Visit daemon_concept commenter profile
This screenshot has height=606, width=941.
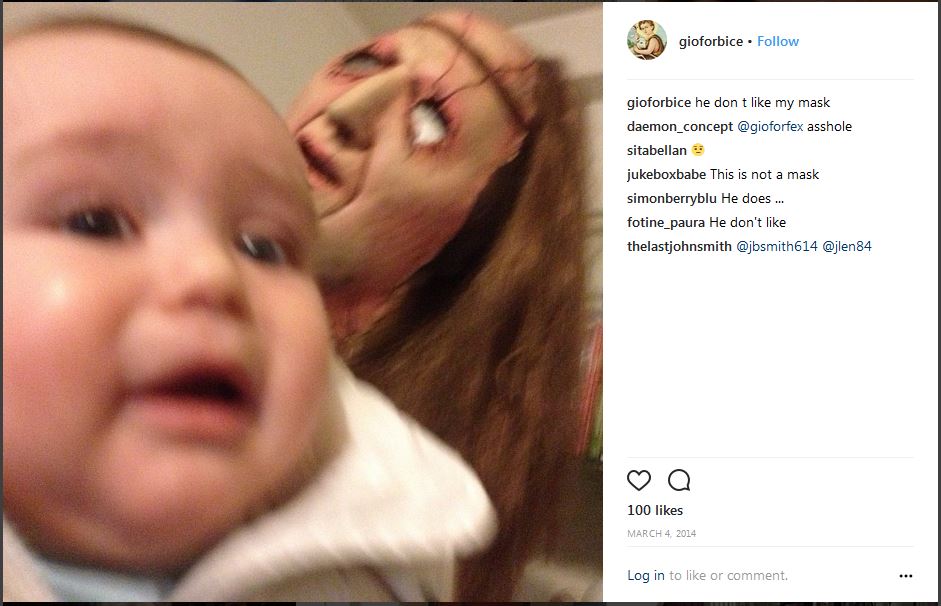[680, 127]
